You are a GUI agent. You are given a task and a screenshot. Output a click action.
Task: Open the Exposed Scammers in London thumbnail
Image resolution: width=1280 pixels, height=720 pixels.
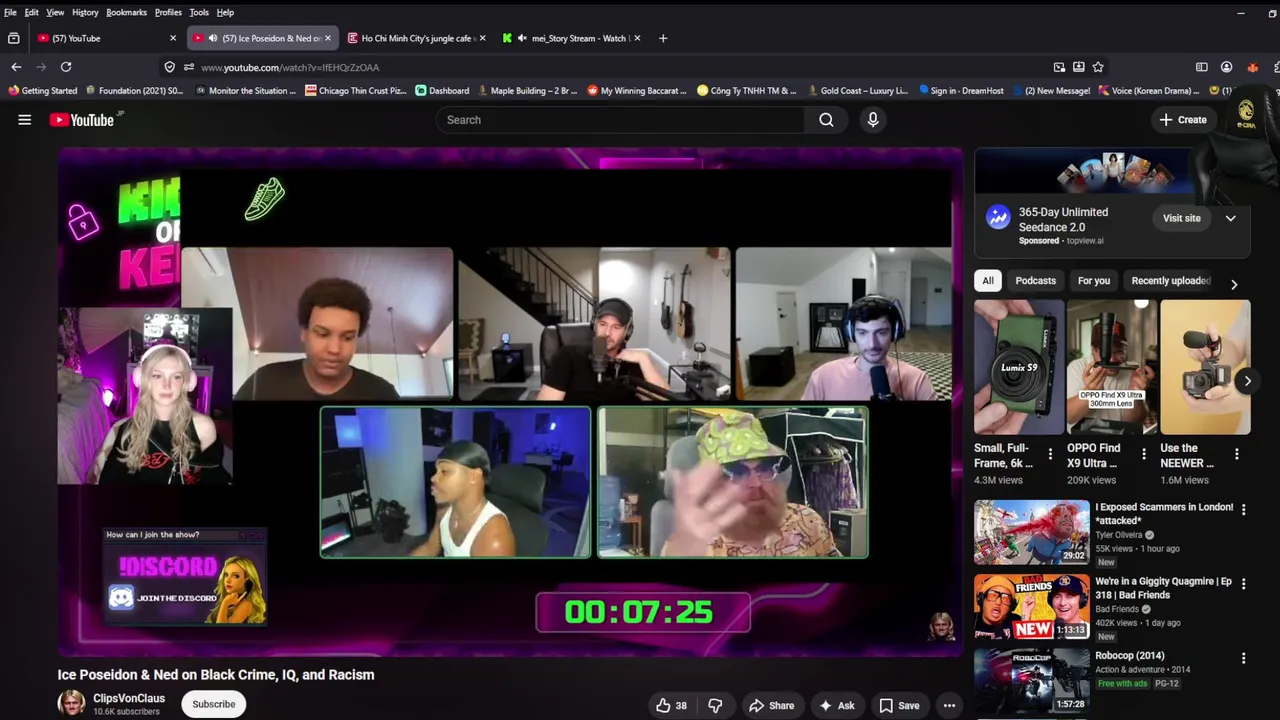pos(1032,532)
